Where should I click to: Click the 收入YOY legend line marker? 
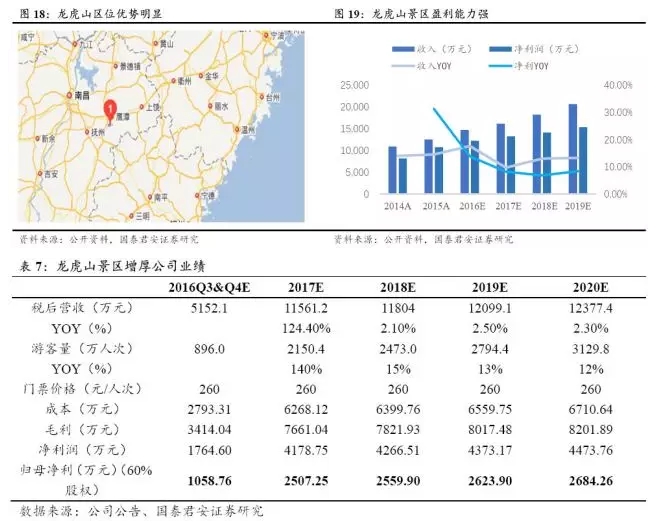tap(403, 66)
